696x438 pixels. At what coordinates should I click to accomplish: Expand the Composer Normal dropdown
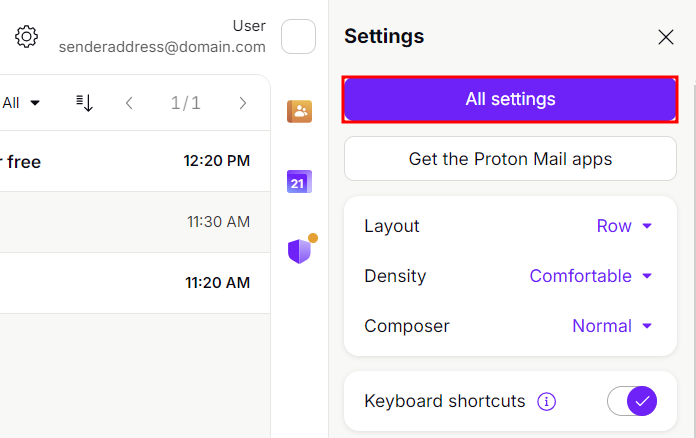click(x=612, y=326)
